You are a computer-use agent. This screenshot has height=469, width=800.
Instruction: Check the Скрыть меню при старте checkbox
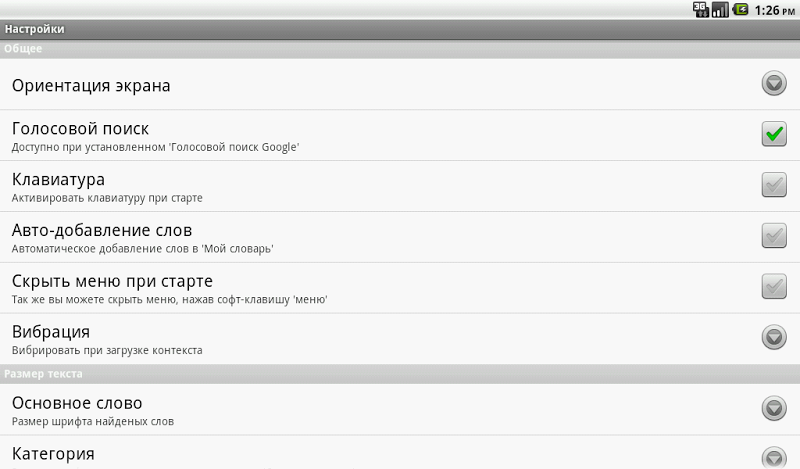coord(774,287)
